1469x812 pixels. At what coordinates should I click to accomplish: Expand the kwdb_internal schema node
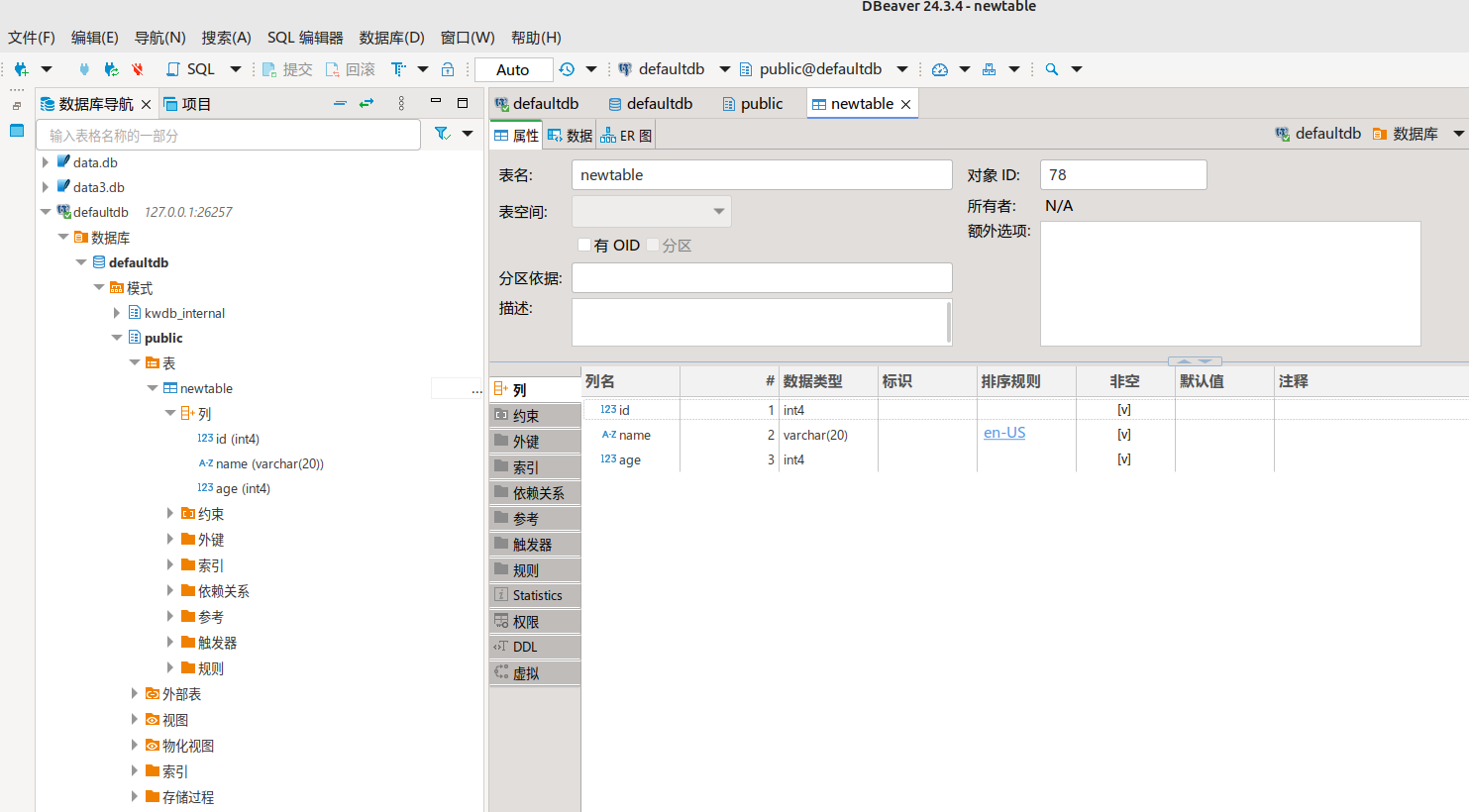[x=117, y=313]
